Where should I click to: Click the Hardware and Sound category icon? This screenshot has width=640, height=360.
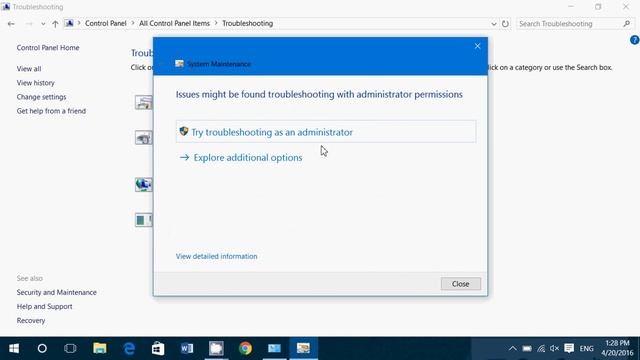[144, 138]
